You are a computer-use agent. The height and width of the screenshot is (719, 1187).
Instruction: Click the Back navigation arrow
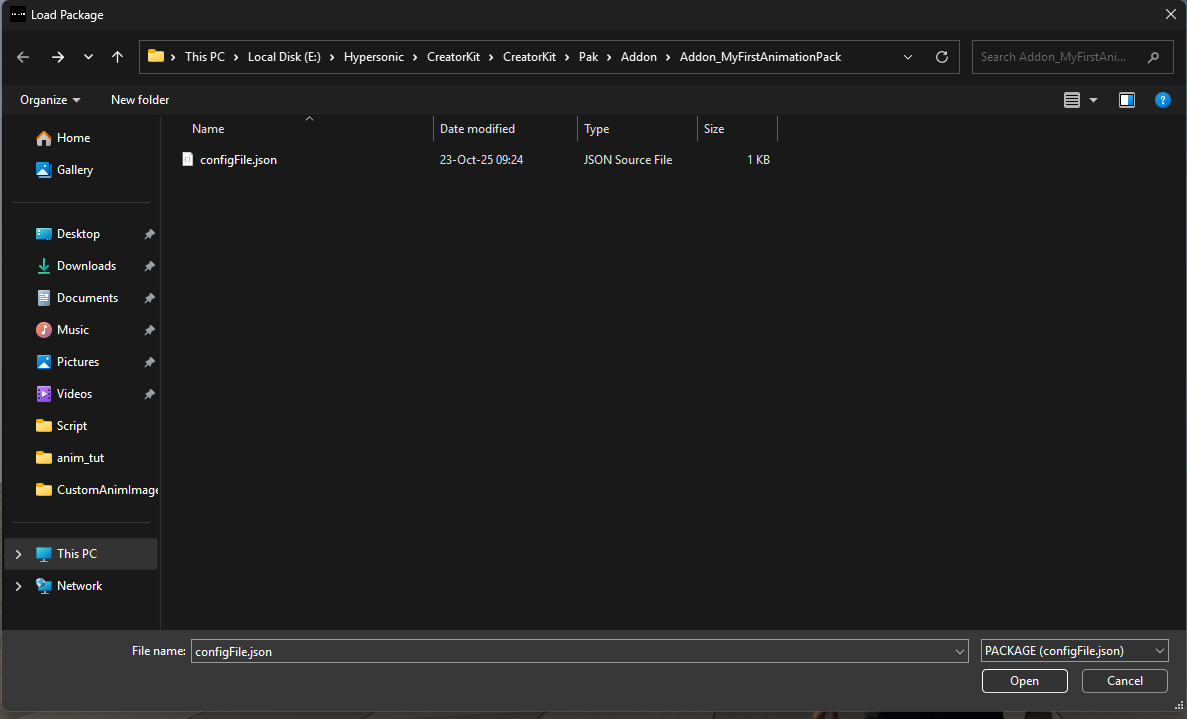(24, 57)
